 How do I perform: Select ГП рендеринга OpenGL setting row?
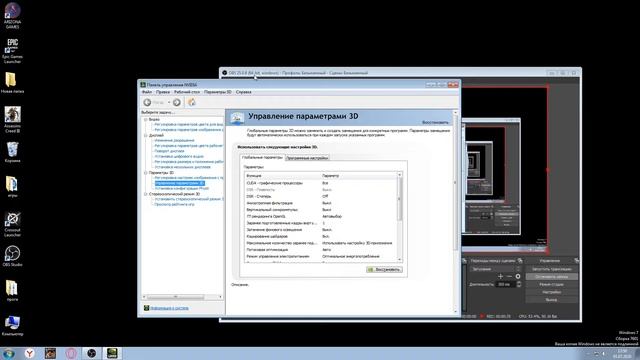(320, 216)
